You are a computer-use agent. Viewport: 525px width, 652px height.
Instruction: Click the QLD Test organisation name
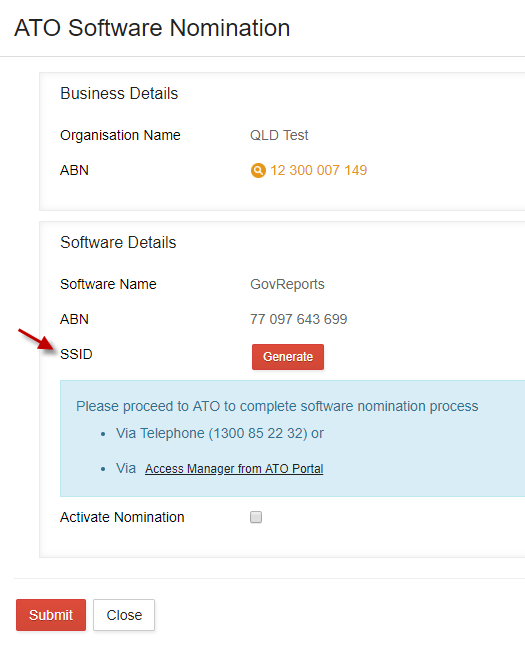(x=279, y=136)
